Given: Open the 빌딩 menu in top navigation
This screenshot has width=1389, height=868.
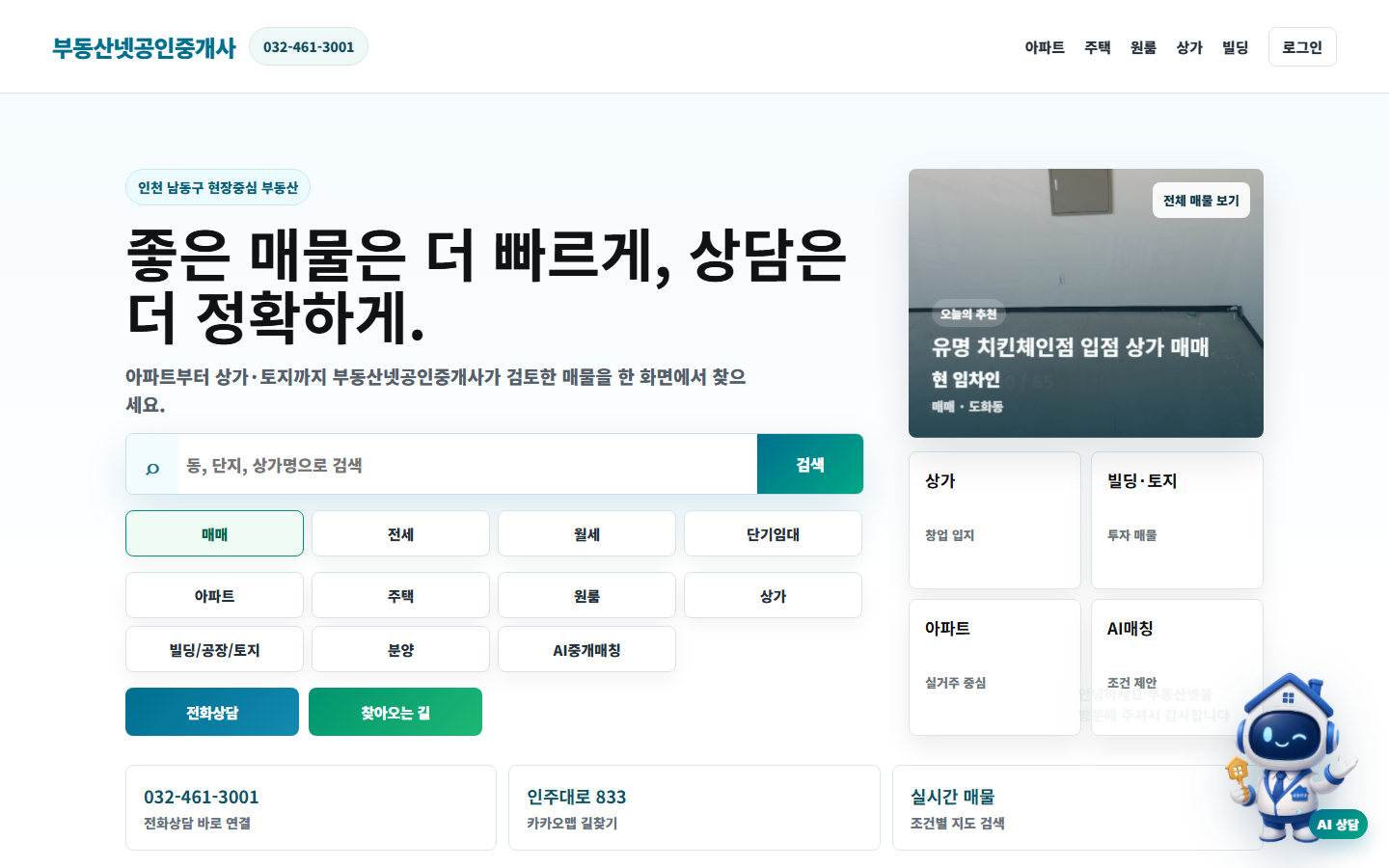Looking at the screenshot, I should (x=1236, y=47).
